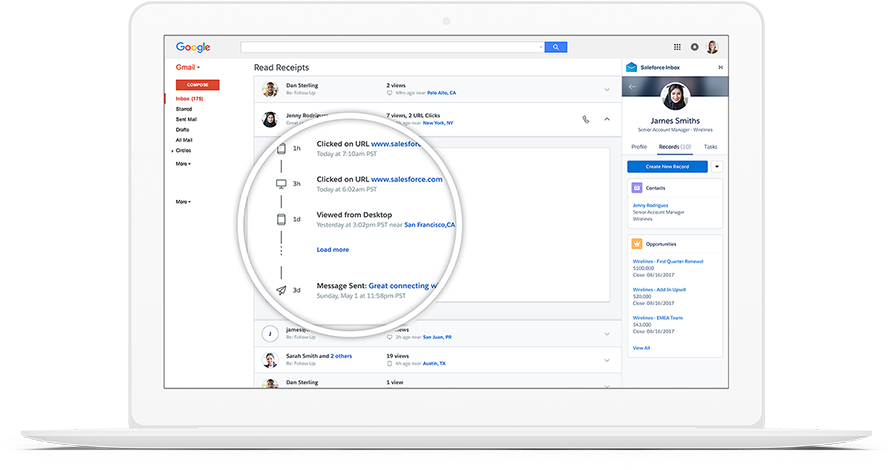Click Sarah Smith's avatar picture
This screenshot has height=470, width=888.
[x=270, y=360]
